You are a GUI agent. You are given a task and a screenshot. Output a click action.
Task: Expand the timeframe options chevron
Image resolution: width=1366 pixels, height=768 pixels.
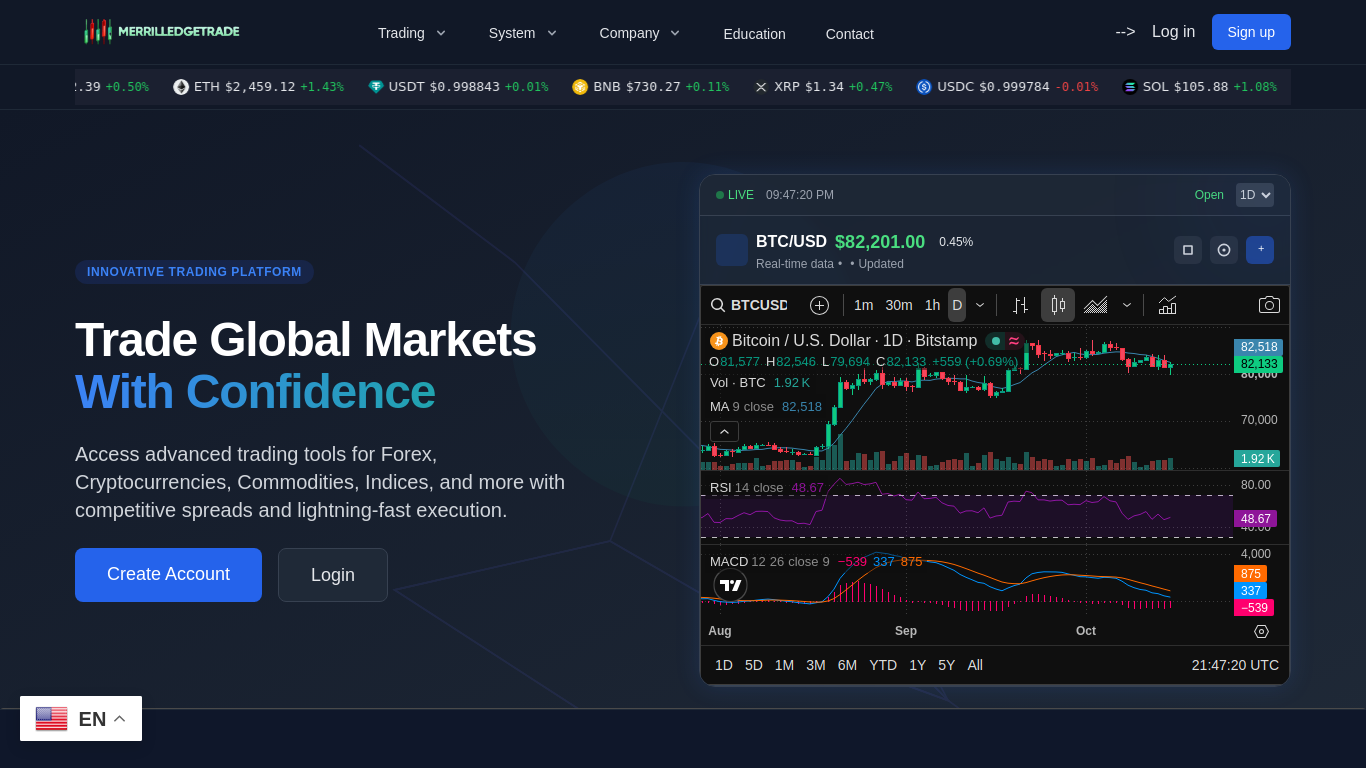980,305
